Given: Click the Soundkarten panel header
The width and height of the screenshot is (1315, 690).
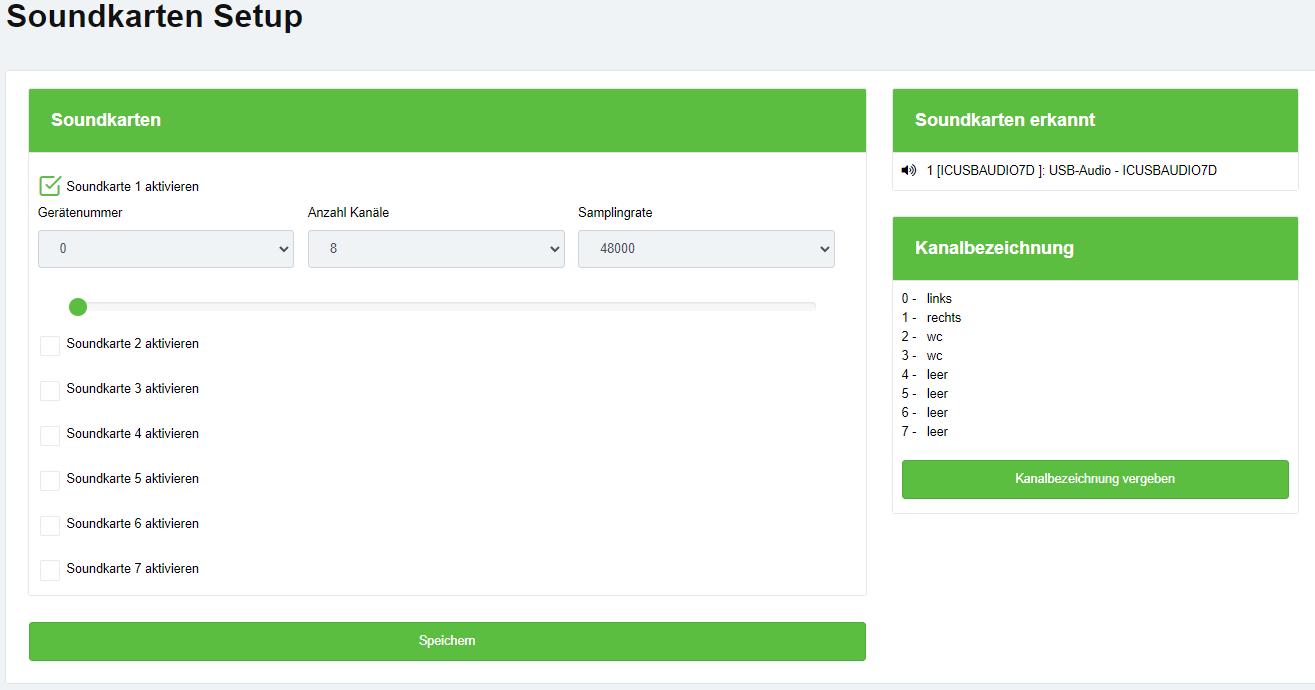Looking at the screenshot, I should point(447,120).
